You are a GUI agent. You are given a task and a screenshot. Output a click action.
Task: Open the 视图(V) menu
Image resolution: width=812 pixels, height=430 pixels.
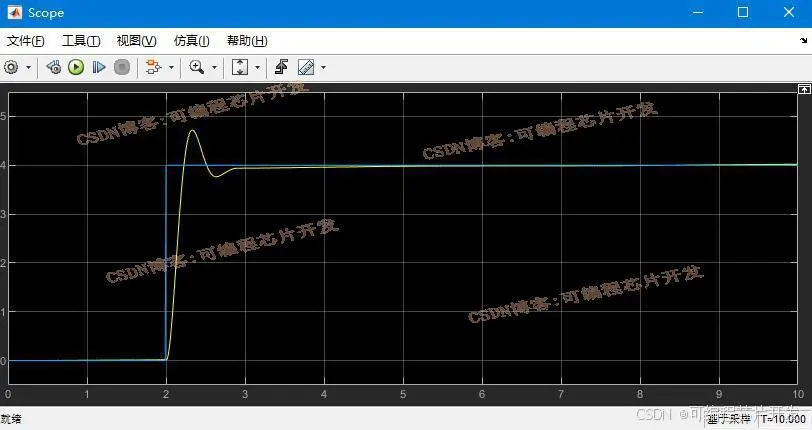coord(137,41)
